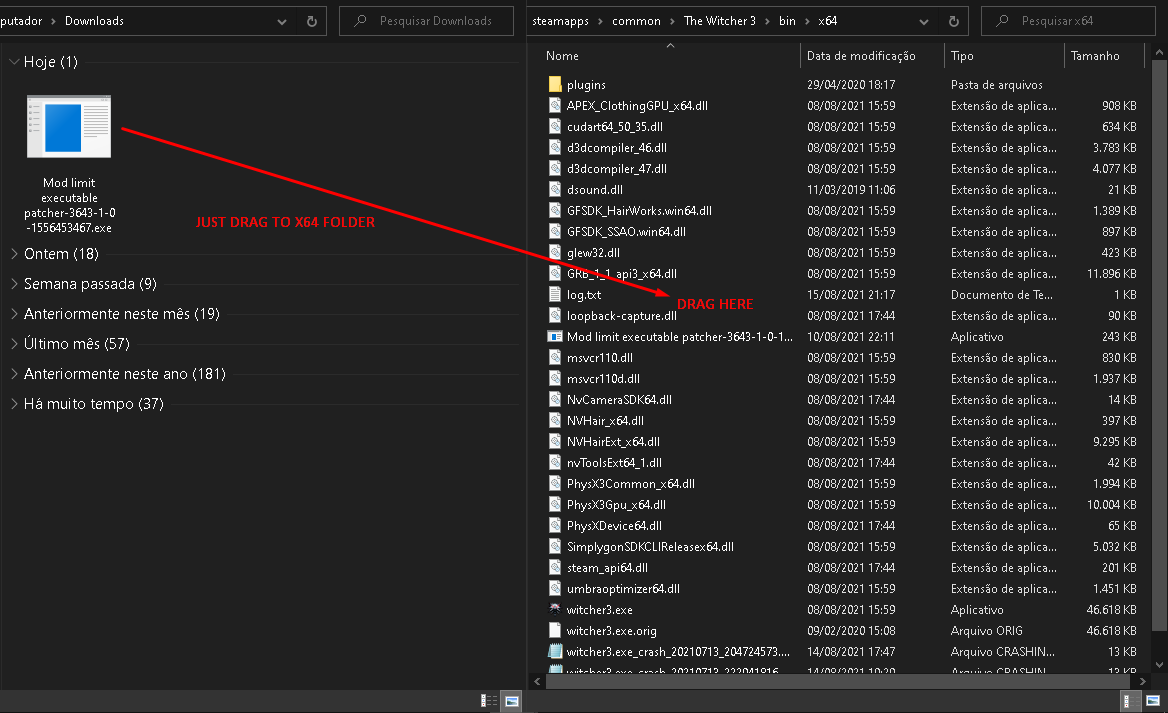1168x713 pixels.
Task: Expand the Último mês (57) group
Action: (x=14, y=343)
